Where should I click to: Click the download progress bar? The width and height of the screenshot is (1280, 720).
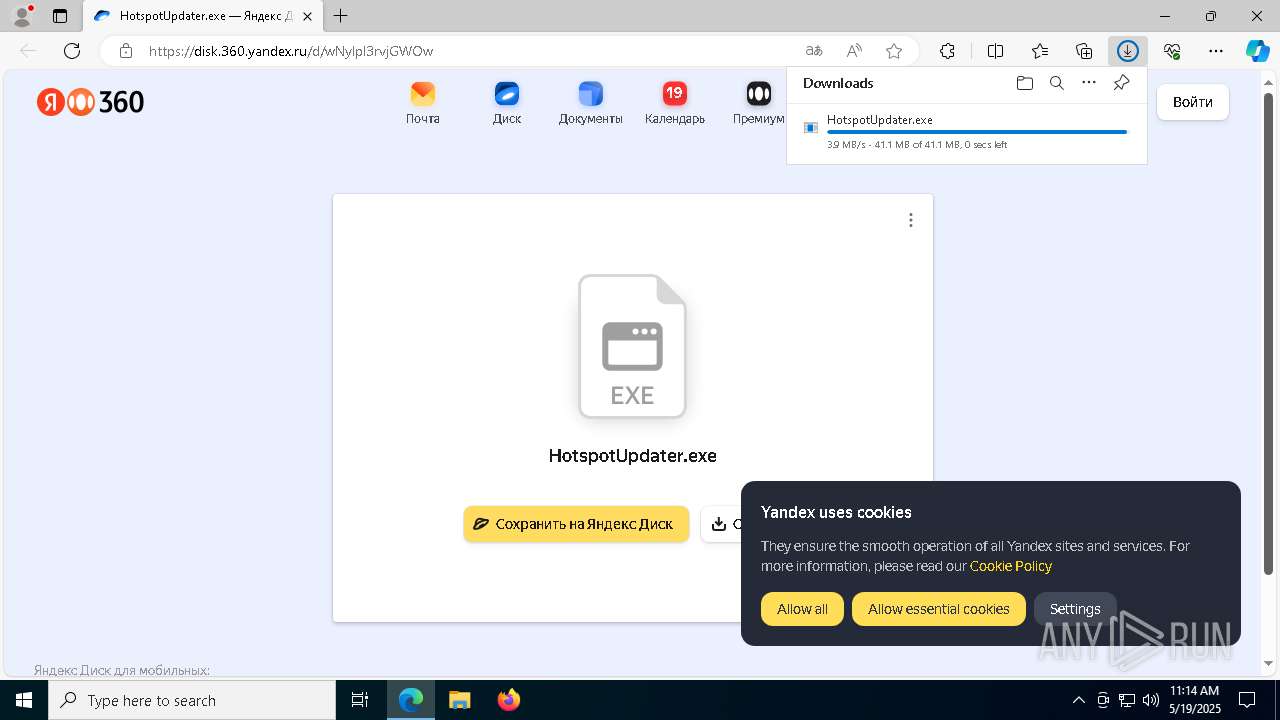[977, 132]
